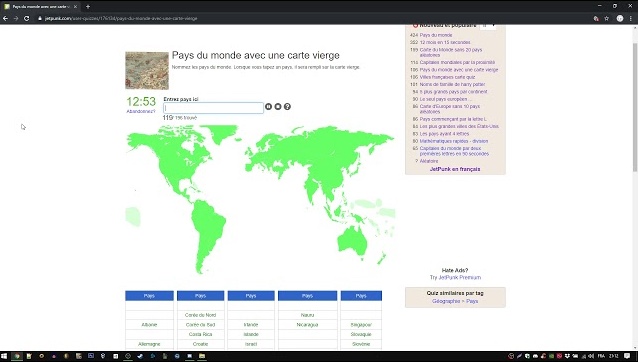This screenshot has height=362, width=638.
Task: Open the help question mark icon
Action: tap(287, 107)
